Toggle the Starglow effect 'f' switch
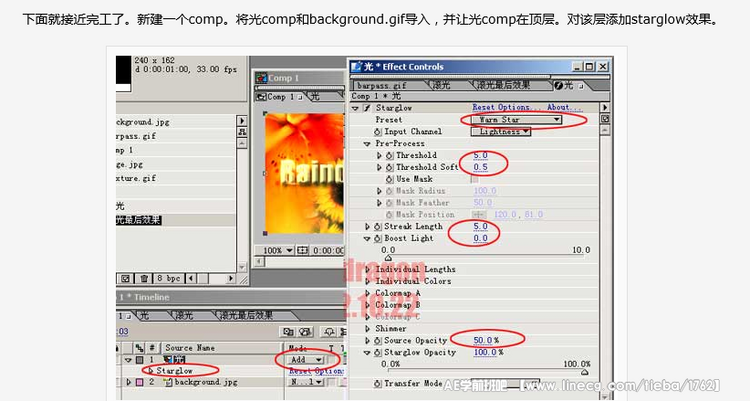The image size is (750, 401). tap(367, 108)
